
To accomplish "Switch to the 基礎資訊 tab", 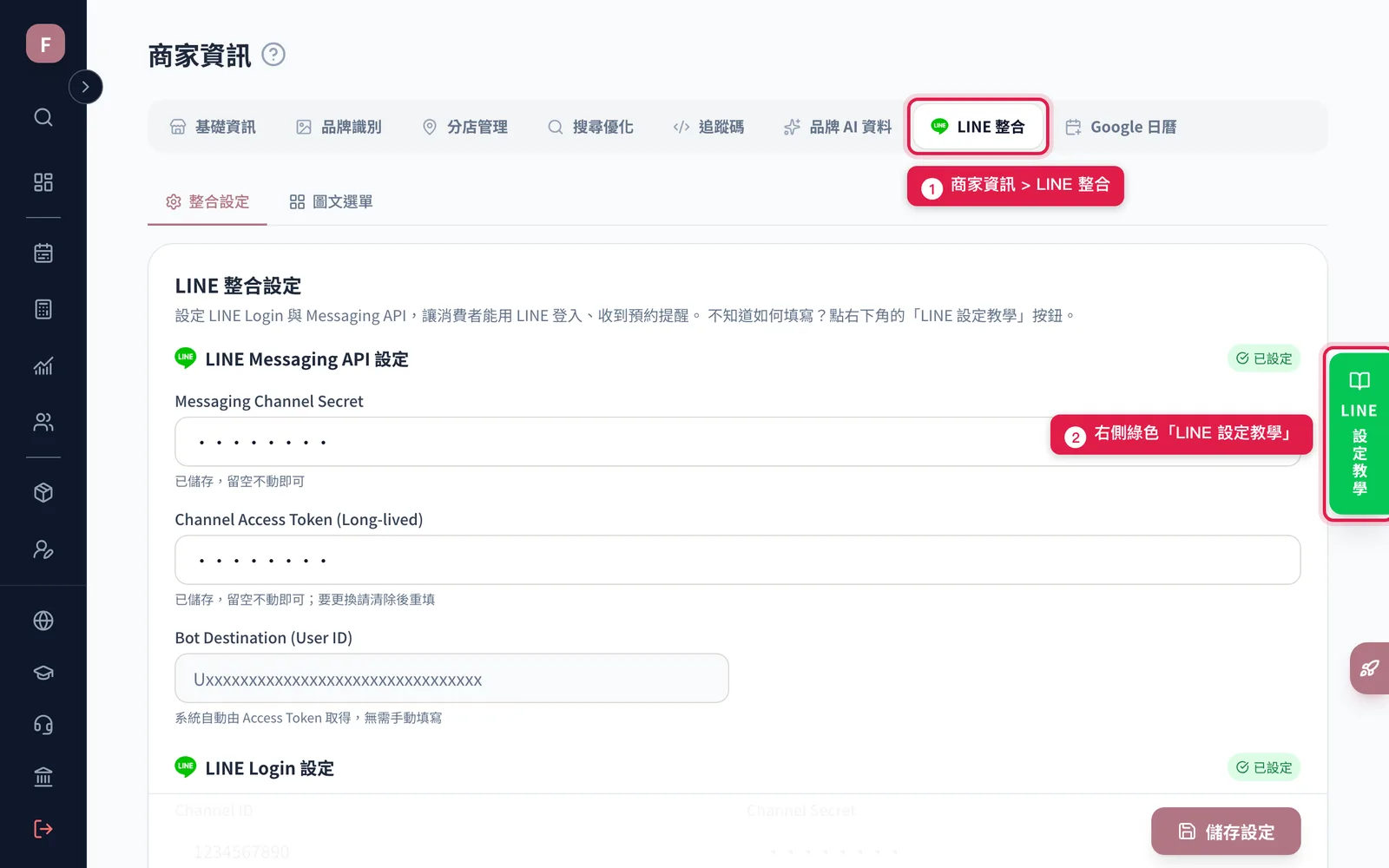I will click(213, 127).
